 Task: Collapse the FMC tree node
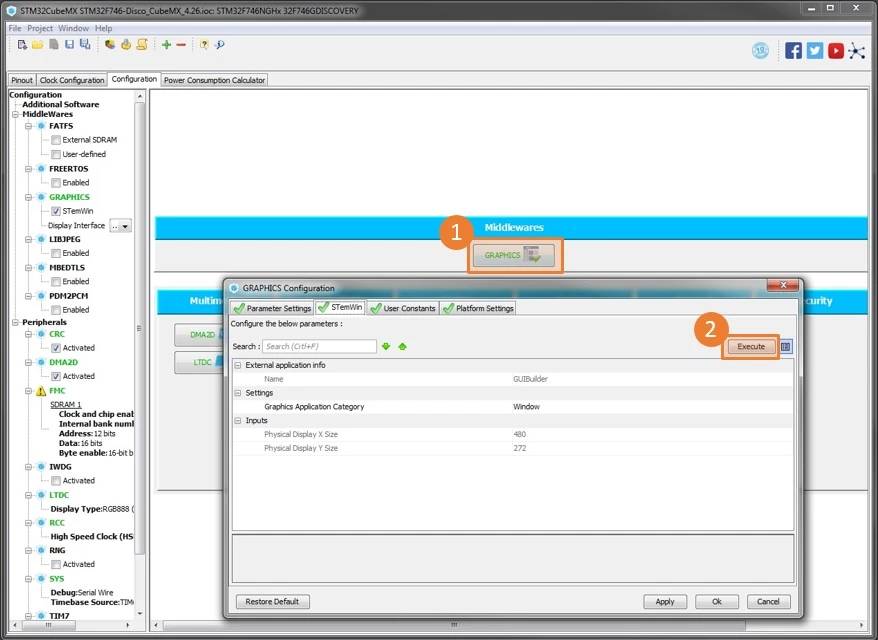[28, 391]
